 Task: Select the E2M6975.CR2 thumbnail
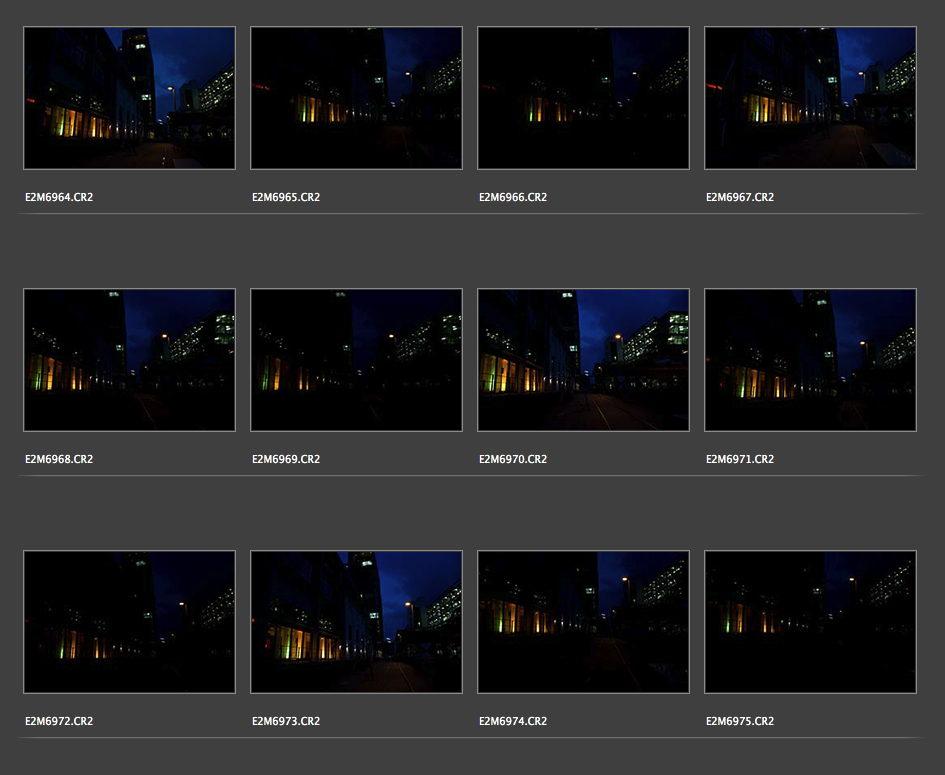pos(810,622)
